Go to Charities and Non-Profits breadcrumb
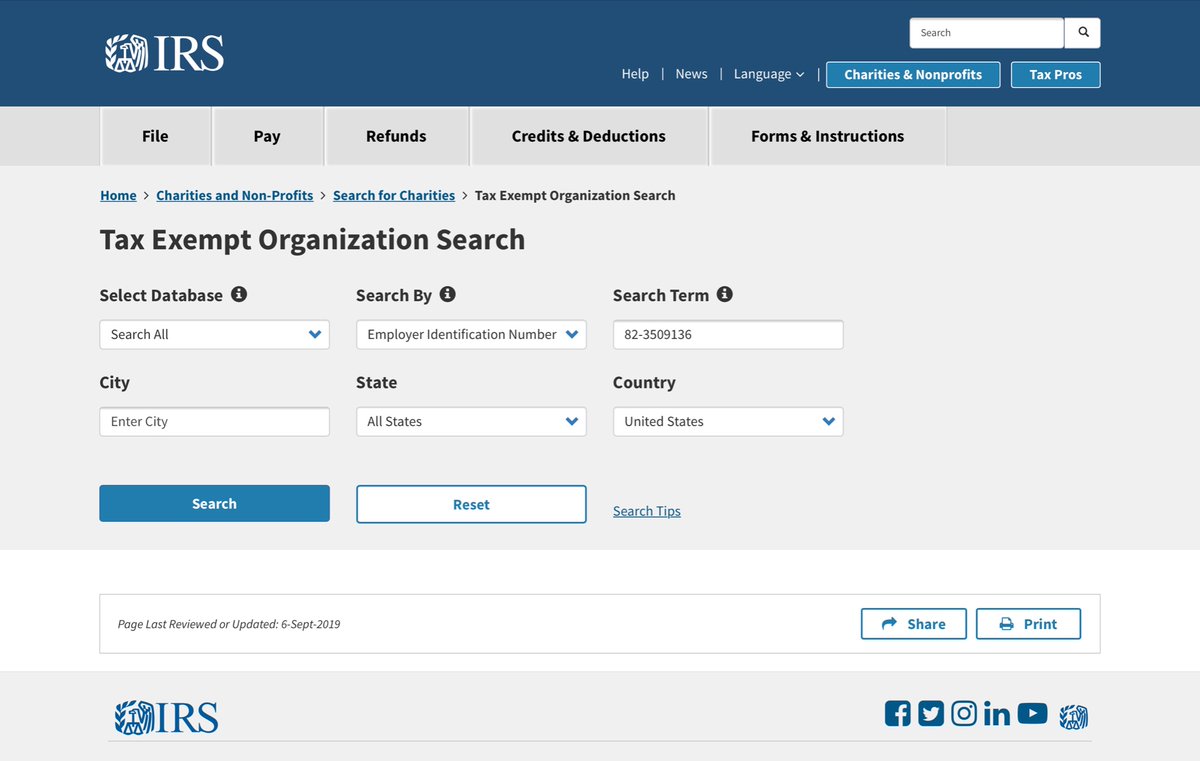The image size is (1200, 761). click(x=235, y=195)
